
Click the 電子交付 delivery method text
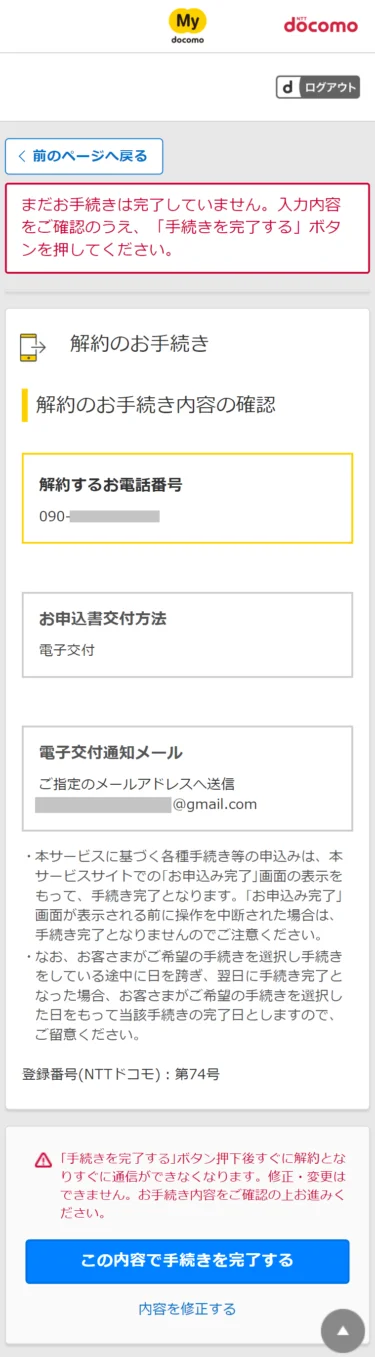click(66, 650)
